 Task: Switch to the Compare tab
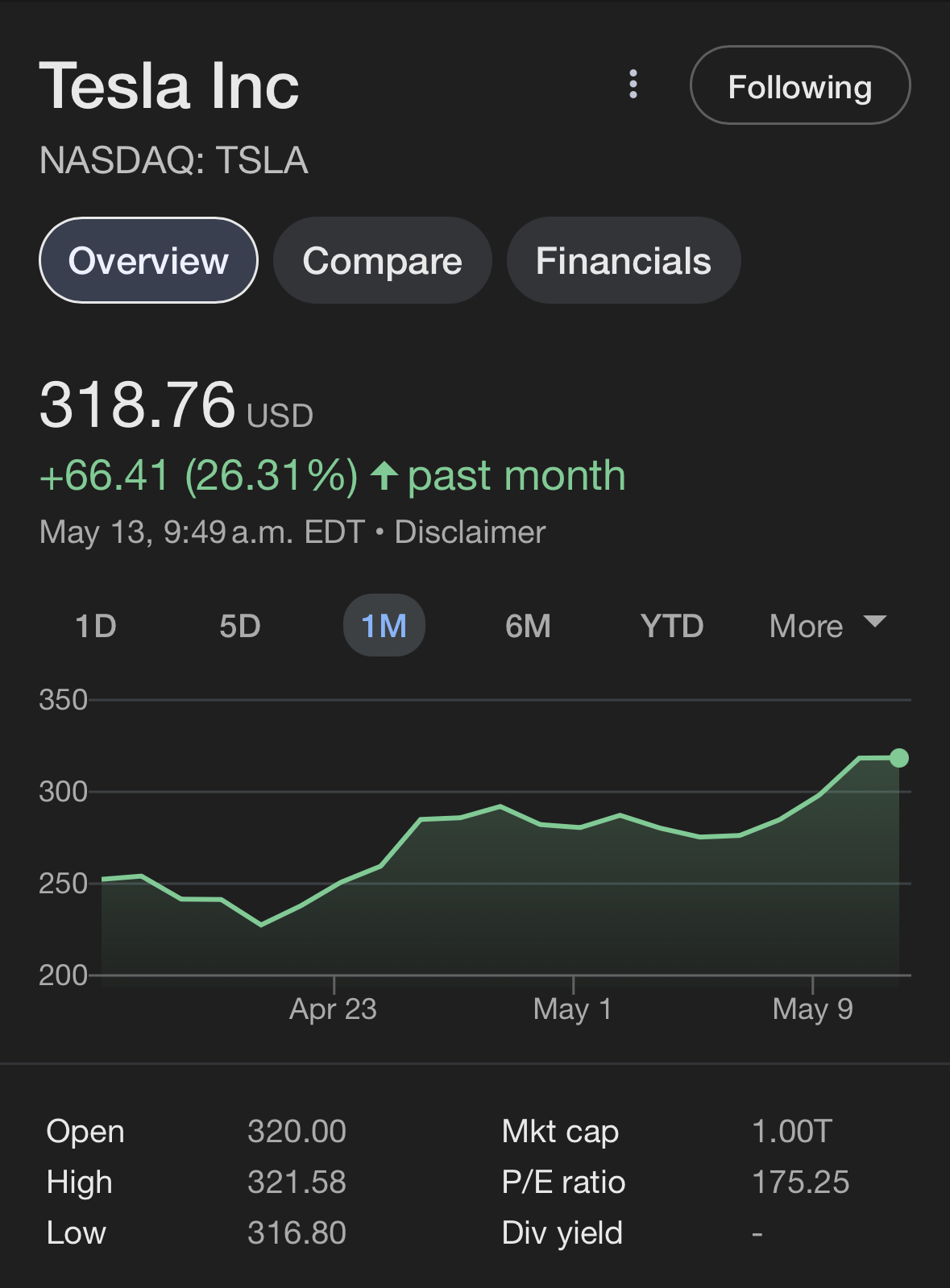382,260
